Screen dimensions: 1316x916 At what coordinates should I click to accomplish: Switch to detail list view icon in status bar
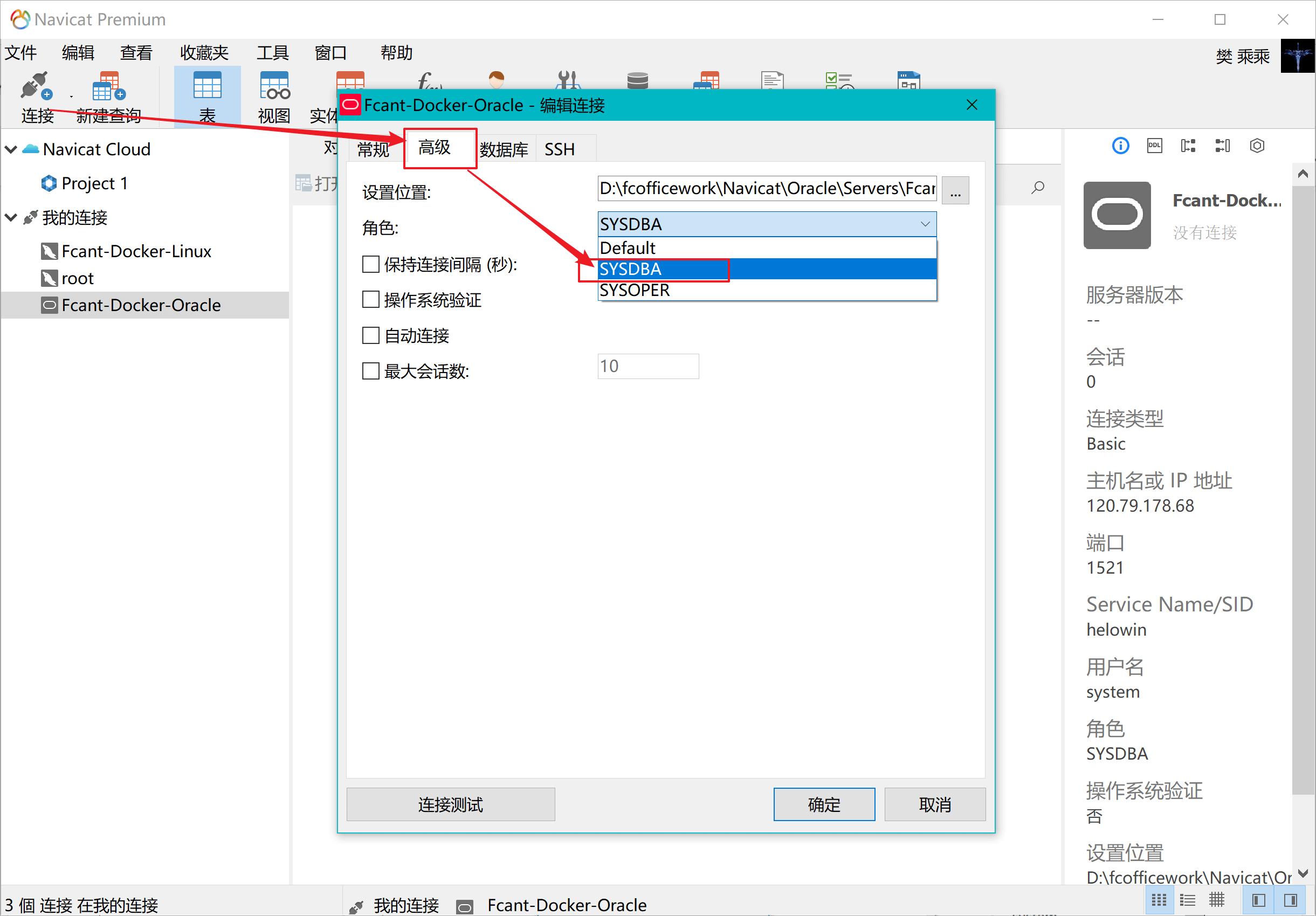(1187, 900)
